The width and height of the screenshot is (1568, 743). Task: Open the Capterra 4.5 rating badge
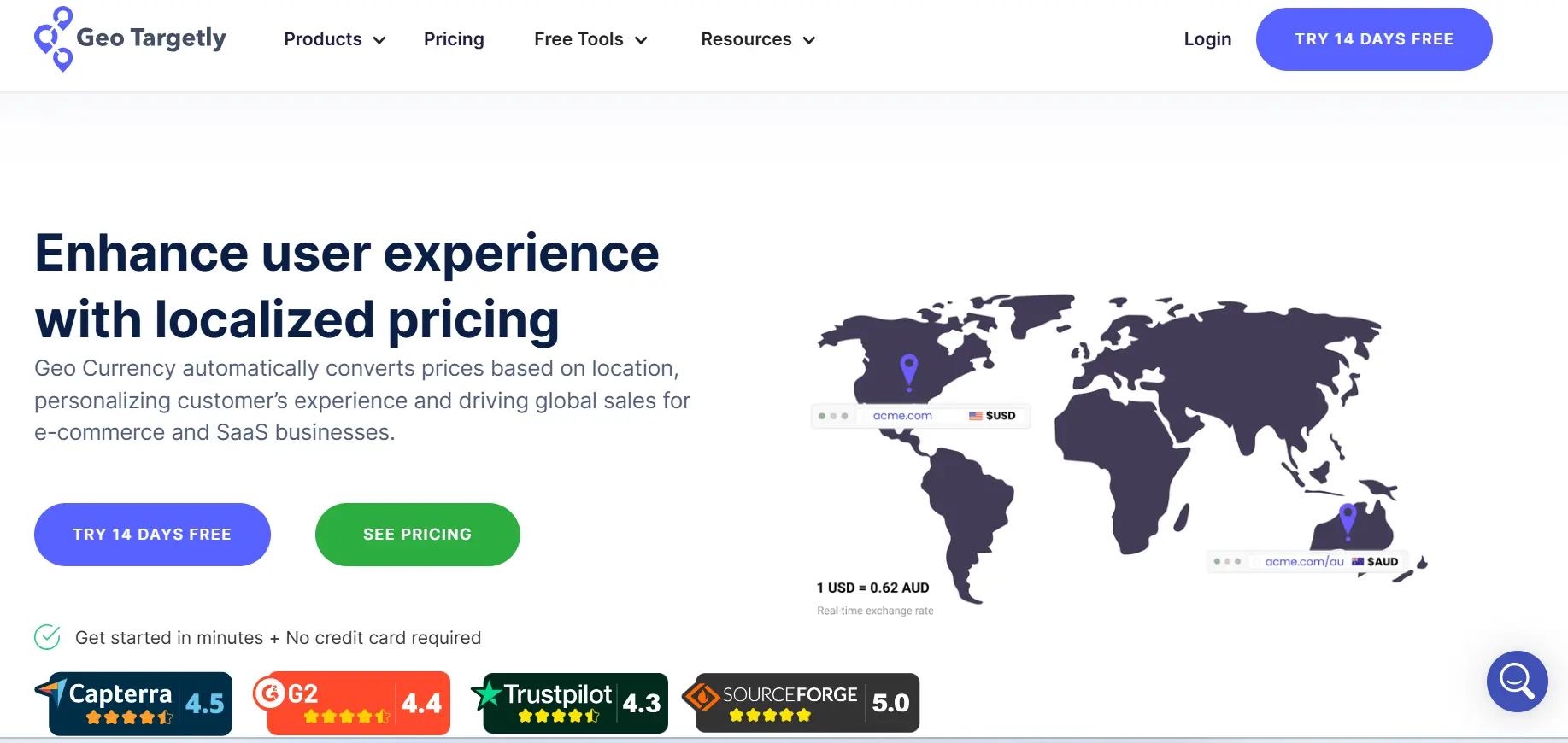[x=134, y=704]
